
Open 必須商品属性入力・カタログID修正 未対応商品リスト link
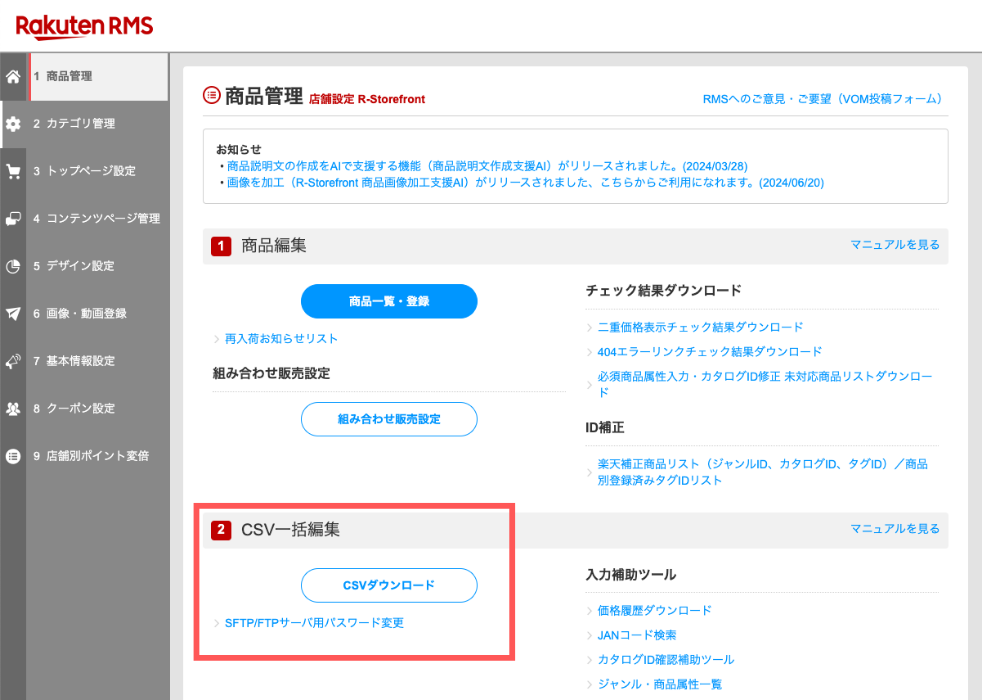[x=765, y=384]
